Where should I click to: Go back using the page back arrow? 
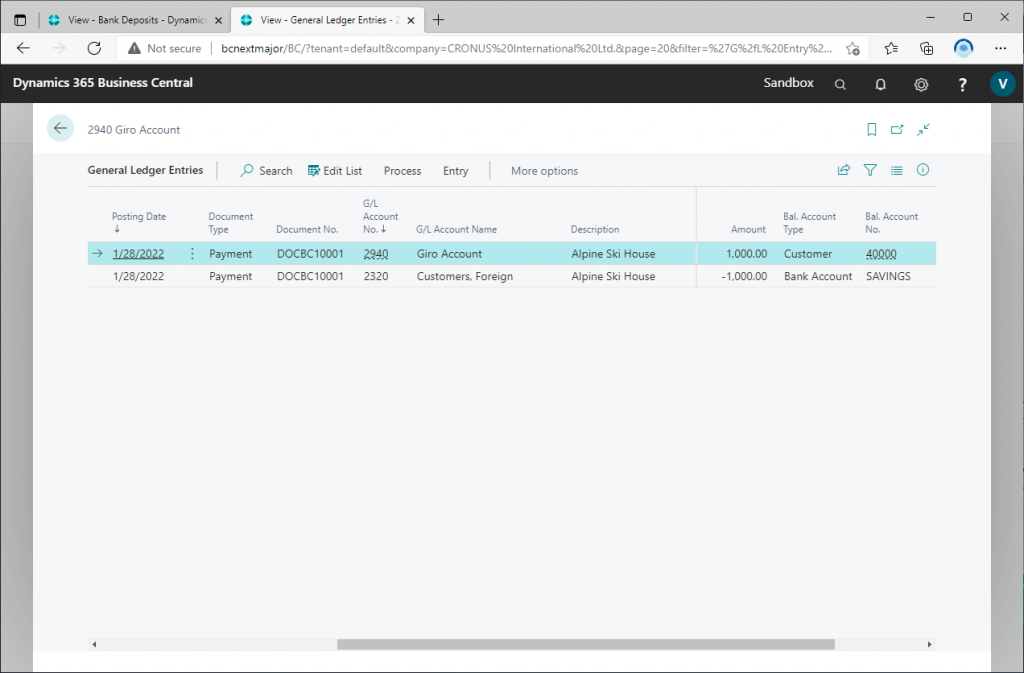[60, 129]
